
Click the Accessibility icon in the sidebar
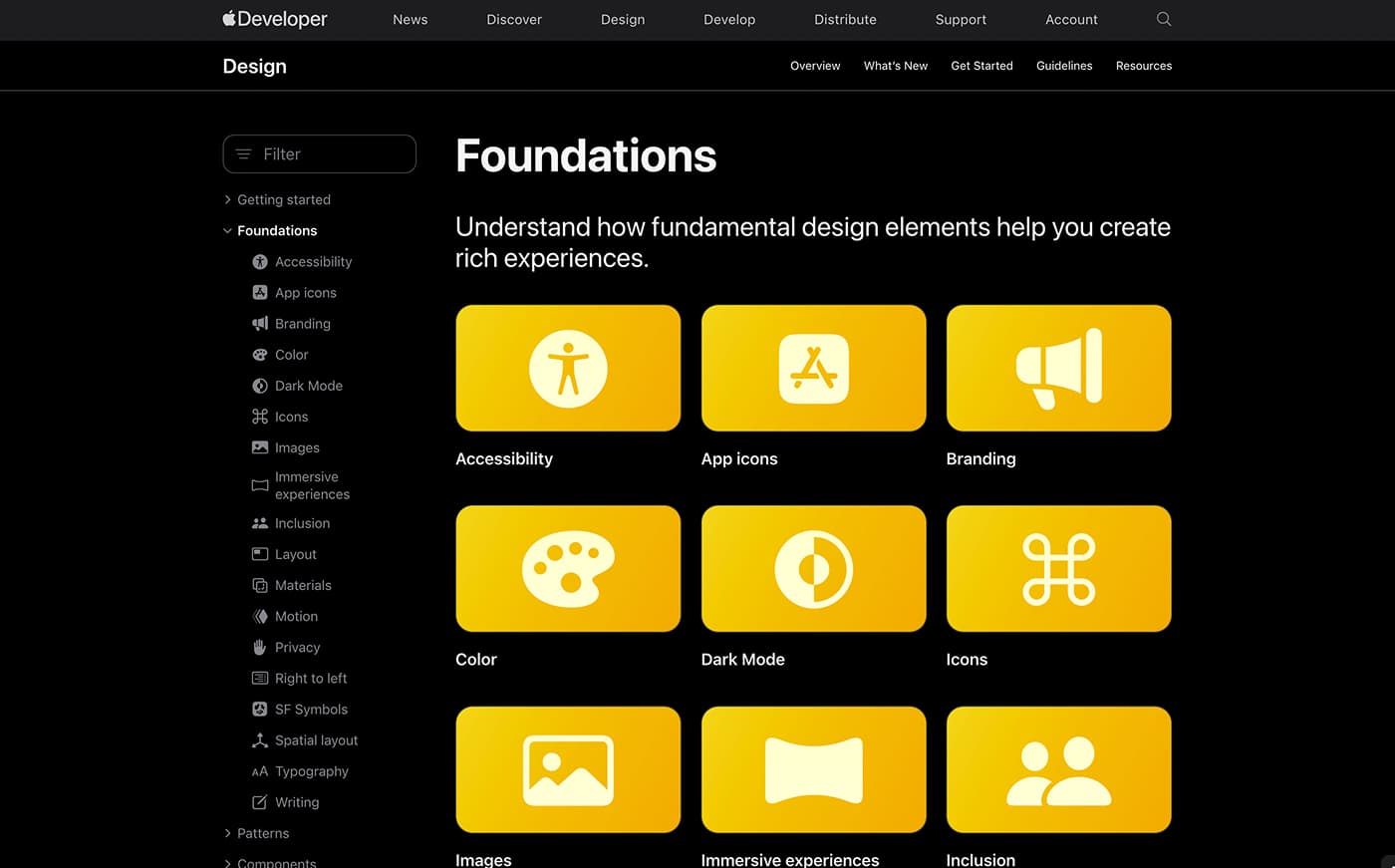pos(259,261)
